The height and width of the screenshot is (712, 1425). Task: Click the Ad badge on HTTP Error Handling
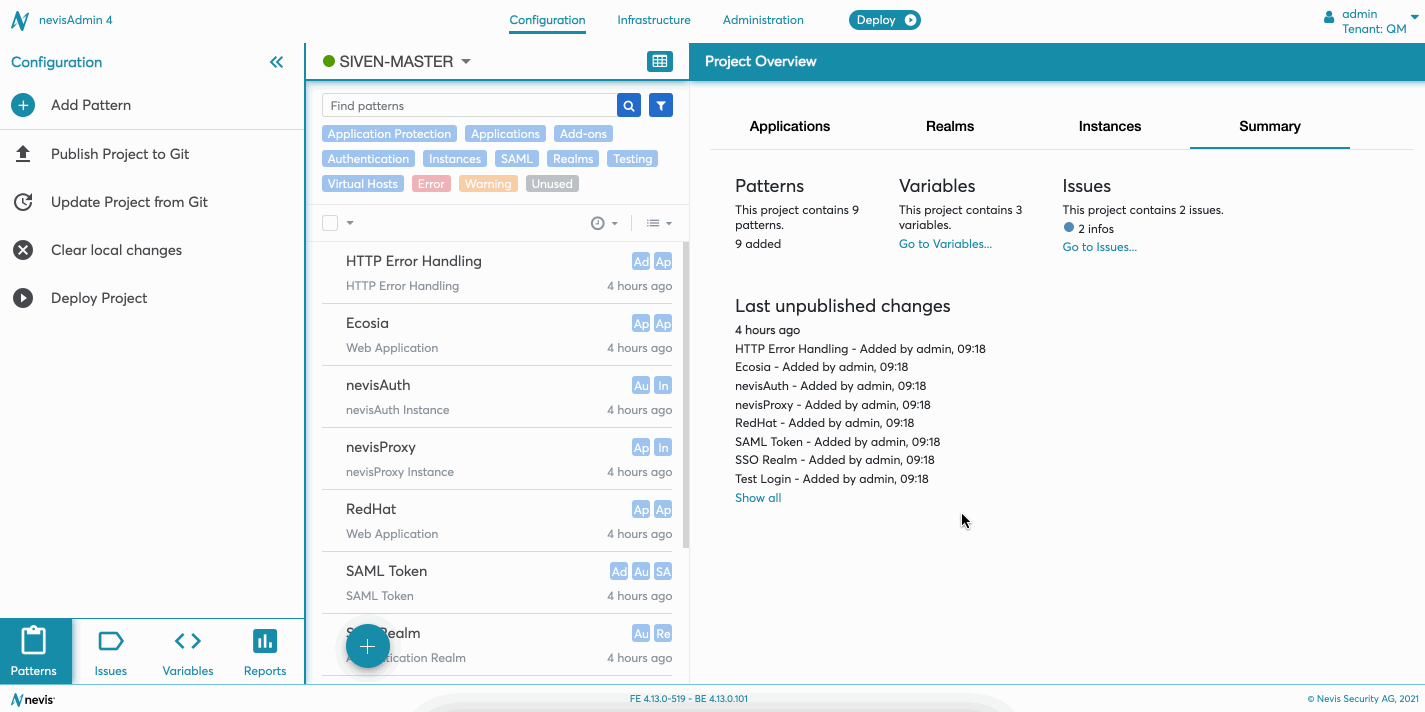coord(641,262)
